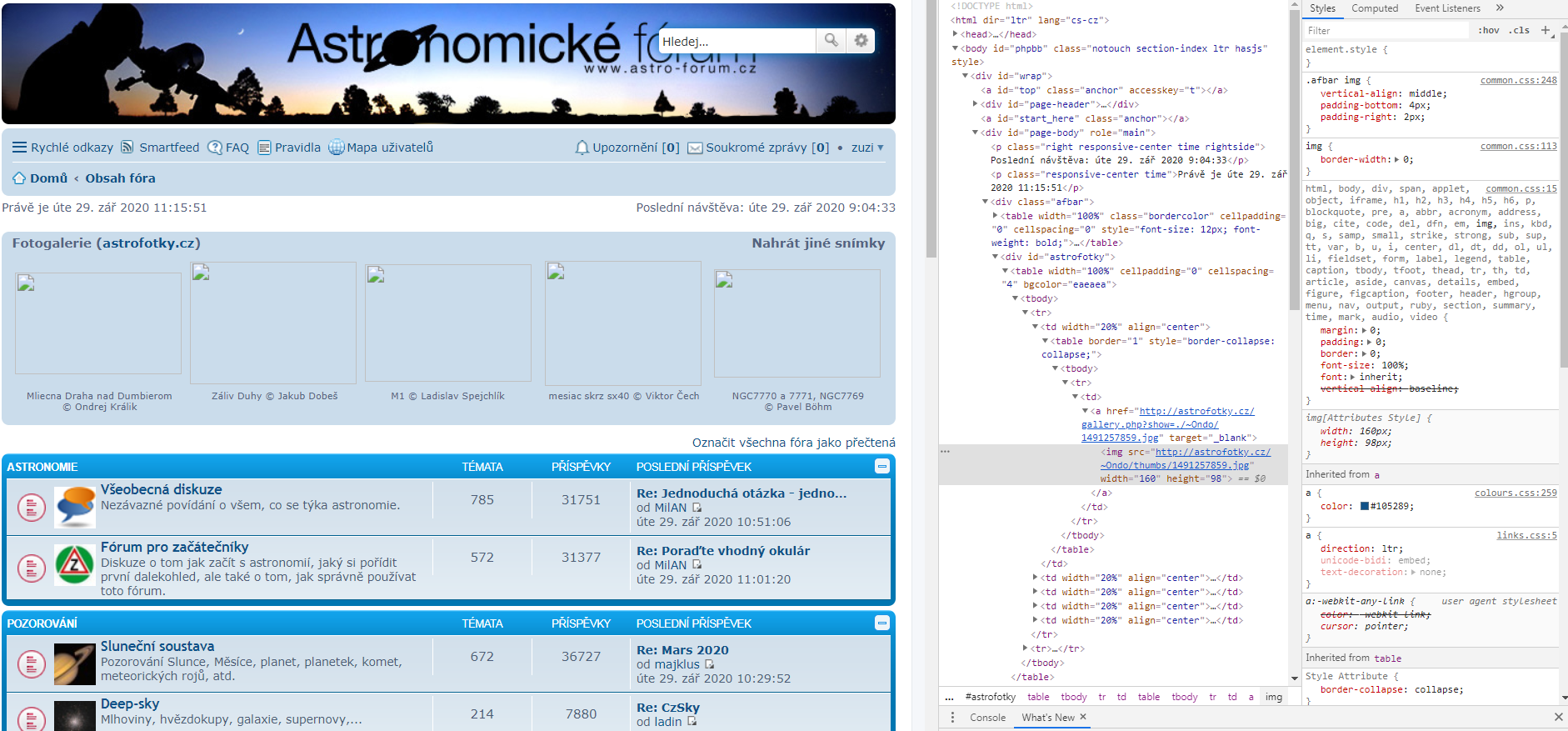Viewport: 1568px width, 731px height.
Task: Click the Fórum pro začátečníky logo icon
Action: 74,564
